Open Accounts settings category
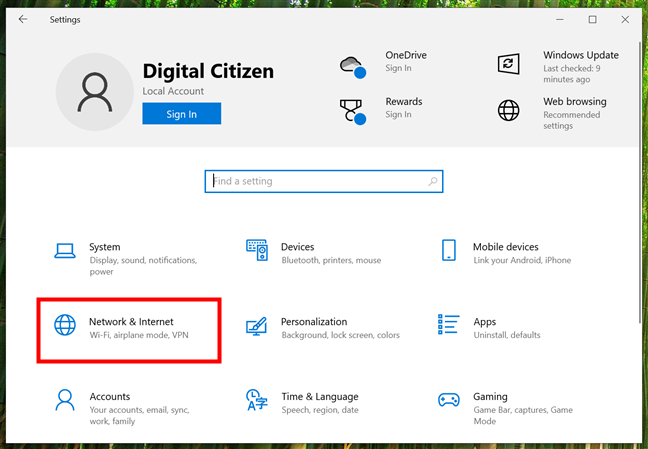648x449 pixels. tap(122, 408)
